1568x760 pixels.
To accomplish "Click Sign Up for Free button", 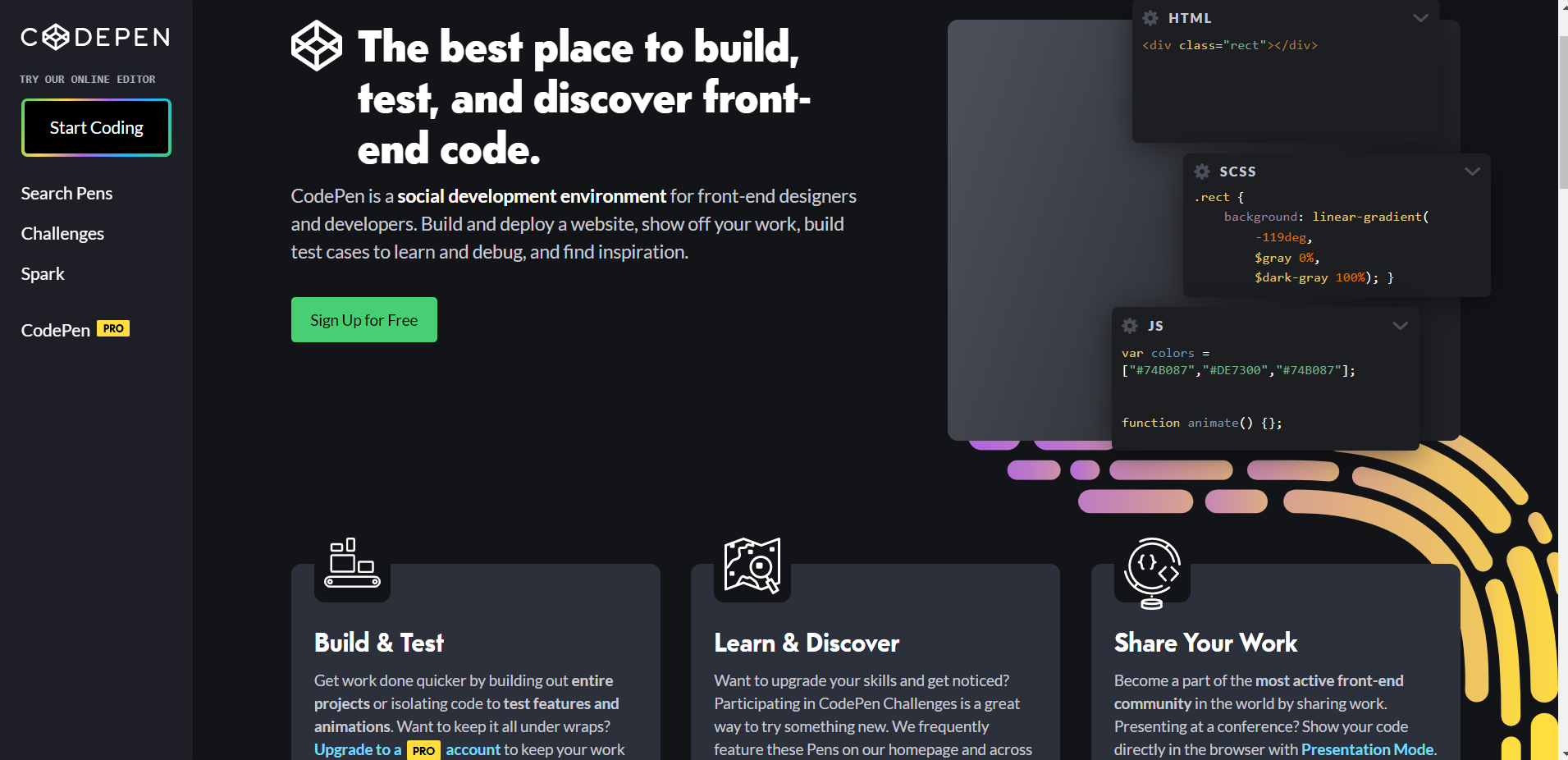I will pyautogui.click(x=364, y=320).
